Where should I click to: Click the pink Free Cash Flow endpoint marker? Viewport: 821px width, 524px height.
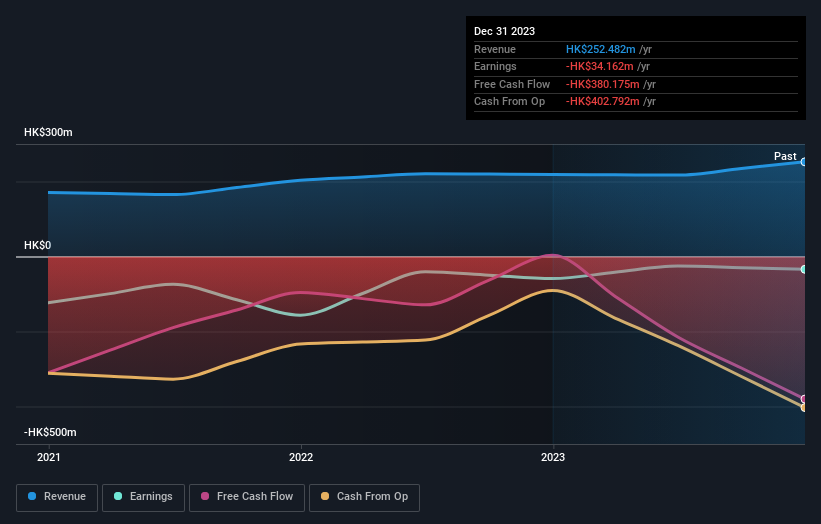tap(804, 399)
